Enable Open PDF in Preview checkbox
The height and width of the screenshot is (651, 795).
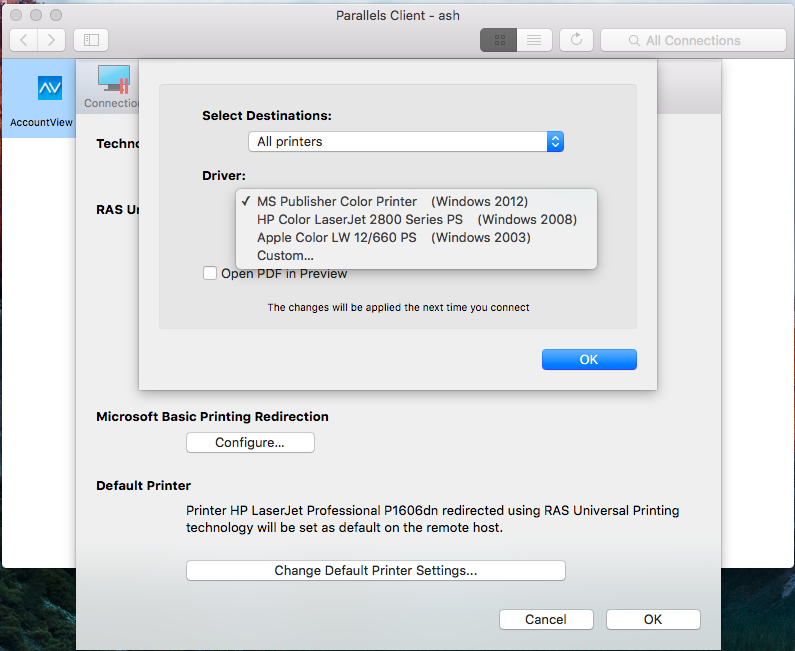pyautogui.click(x=210, y=273)
